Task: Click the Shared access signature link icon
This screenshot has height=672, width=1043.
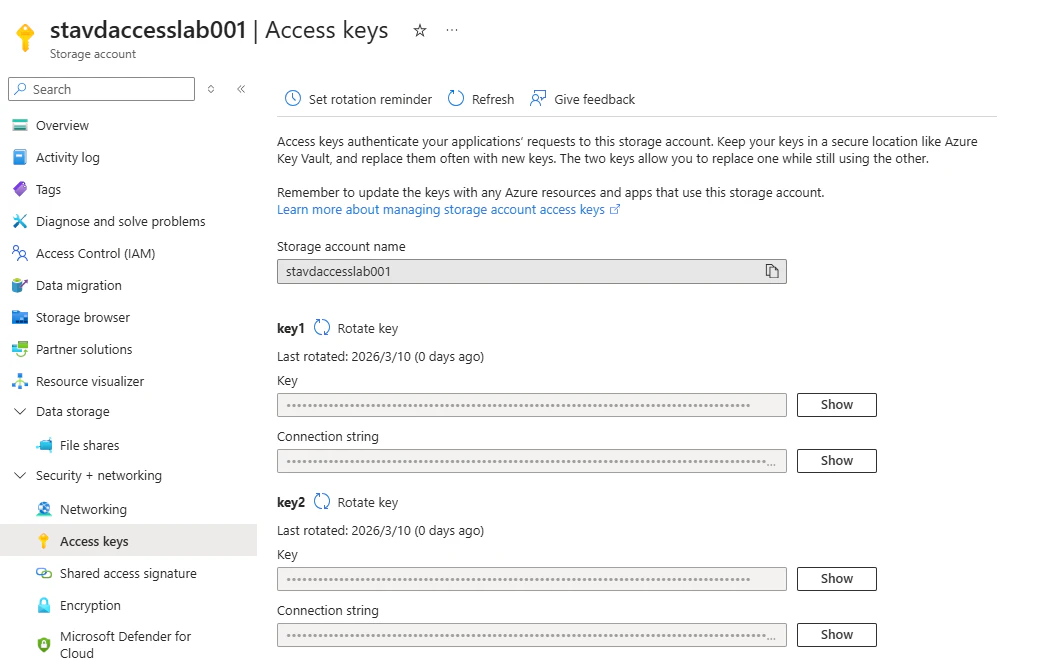Action: pos(44,573)
